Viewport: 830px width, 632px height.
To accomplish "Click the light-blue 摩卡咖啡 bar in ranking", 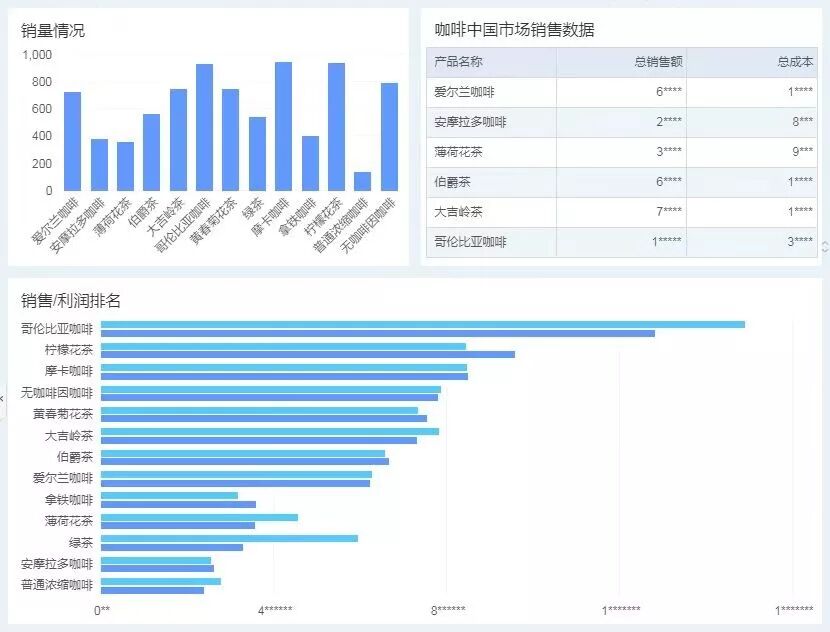I will [x=284, y=367].
